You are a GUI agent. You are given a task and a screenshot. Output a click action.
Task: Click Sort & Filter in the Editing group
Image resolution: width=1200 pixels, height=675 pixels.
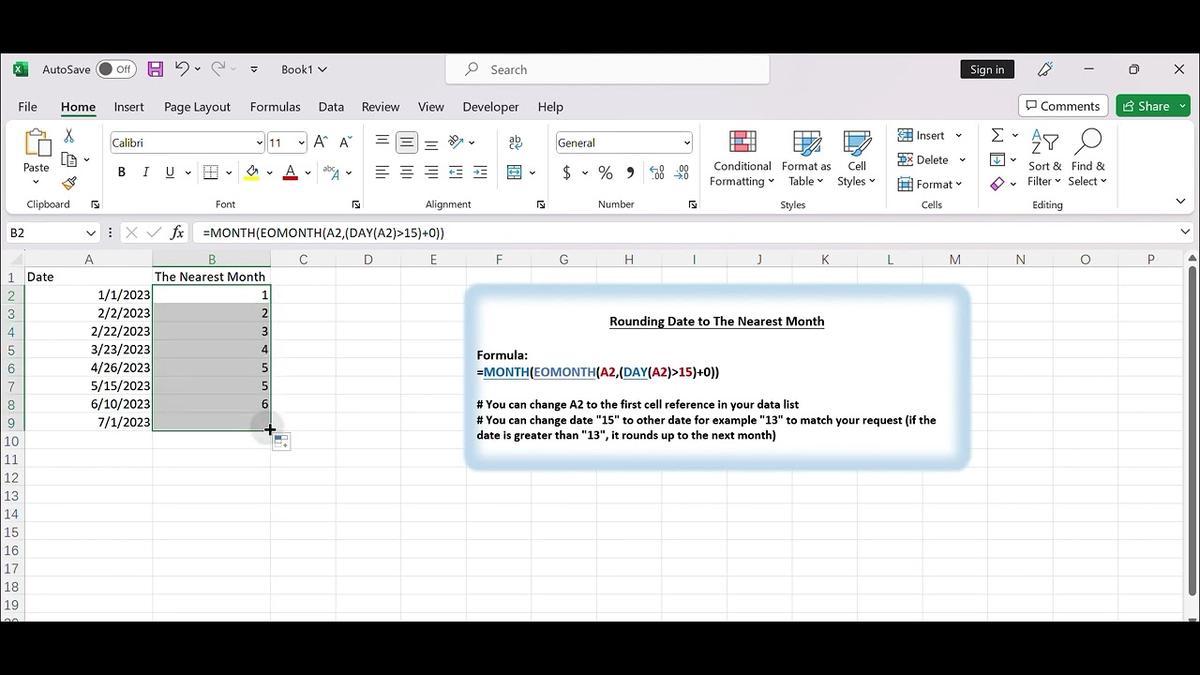tap(1044, 158)
